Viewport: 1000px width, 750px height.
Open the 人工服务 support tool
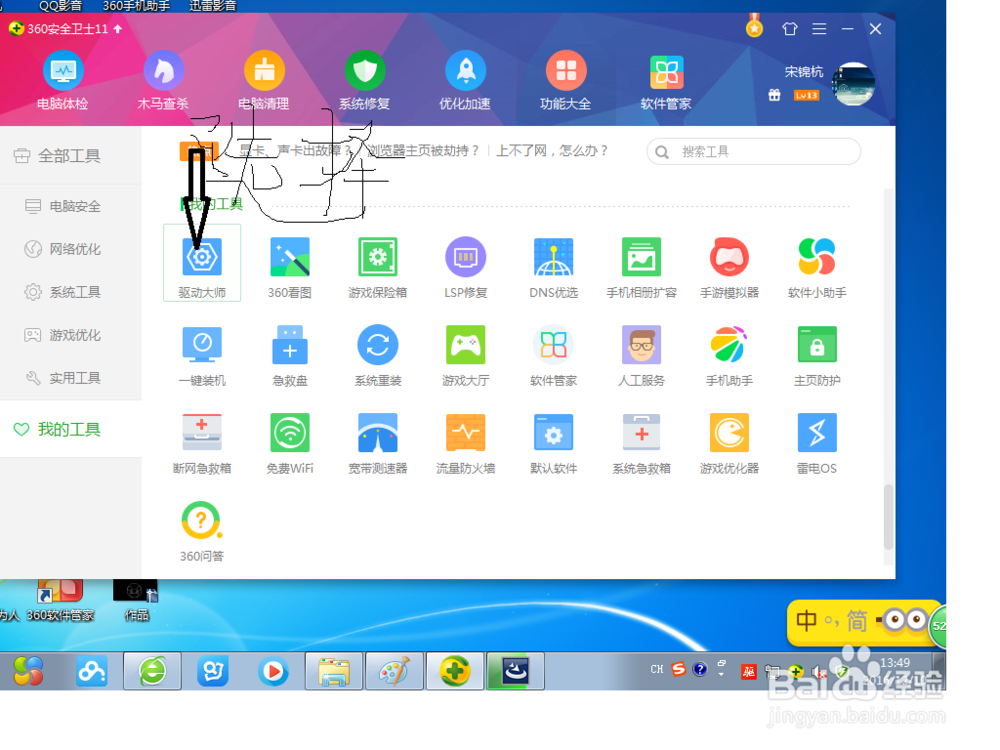pos(642,356)
